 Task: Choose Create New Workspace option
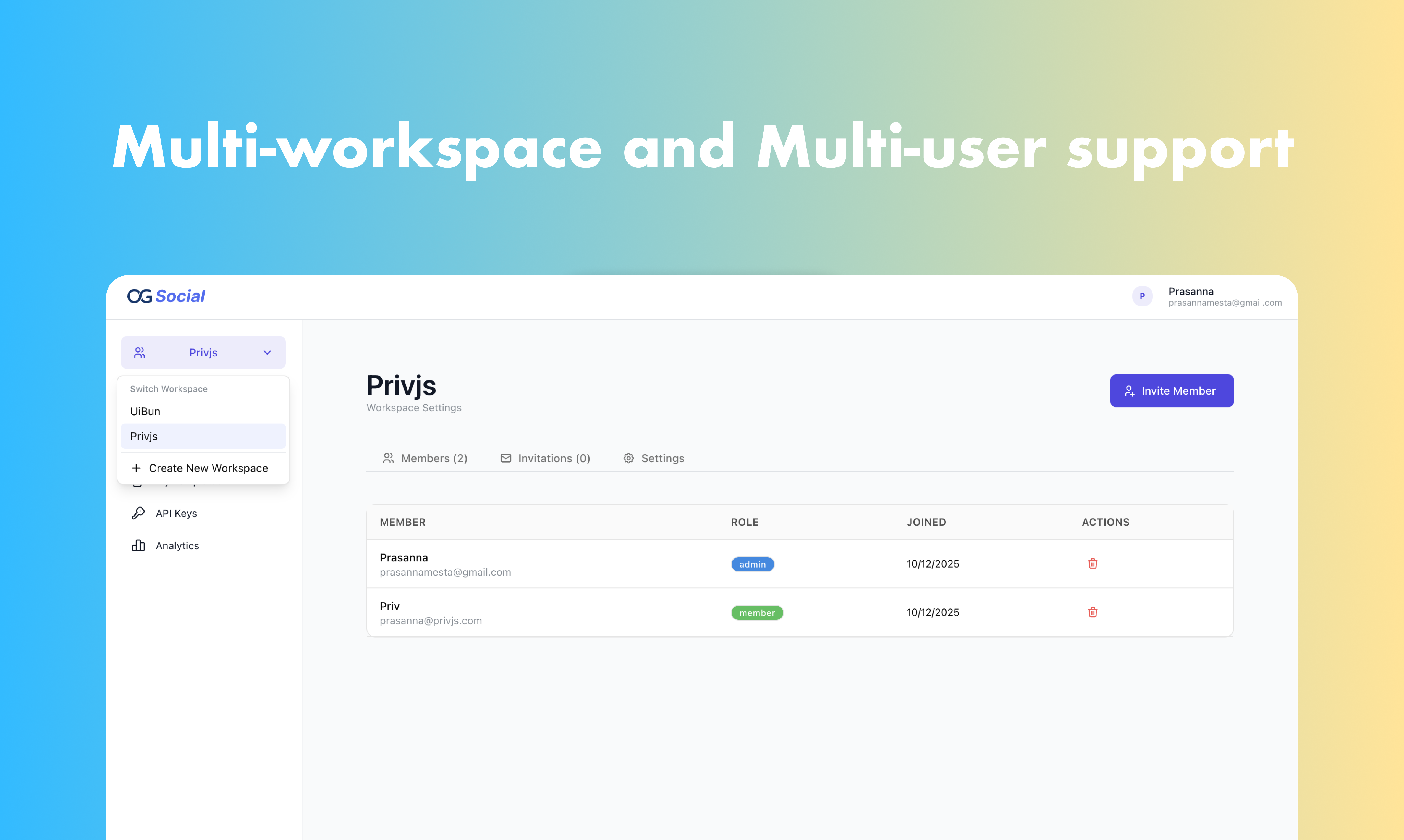208,468
